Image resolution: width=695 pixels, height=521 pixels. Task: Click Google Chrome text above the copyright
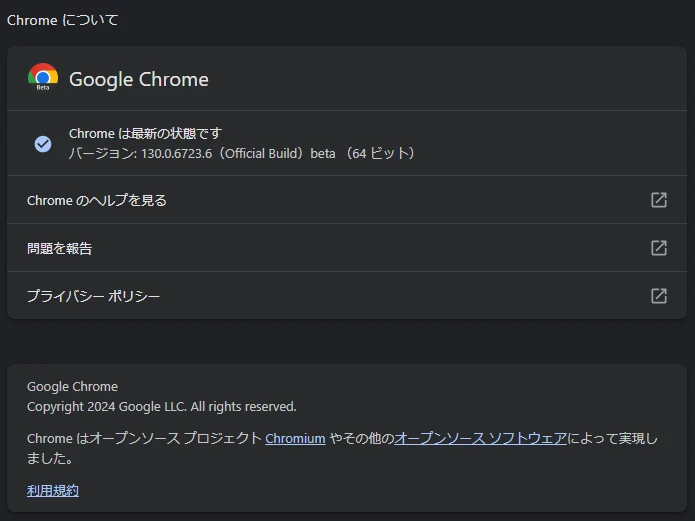click(x=72, y=387)
